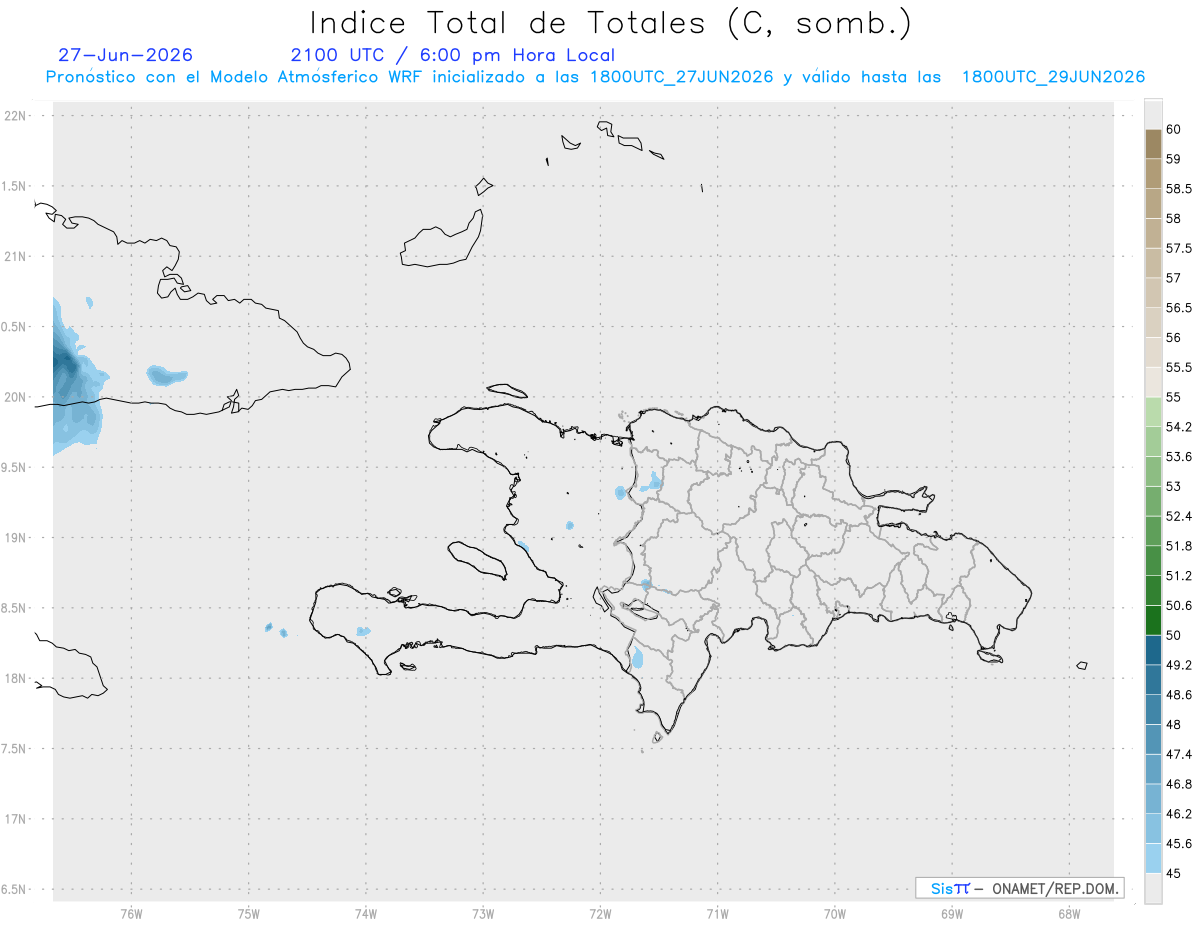Click the 53.6 value on the color scale

coord(1179,457)
